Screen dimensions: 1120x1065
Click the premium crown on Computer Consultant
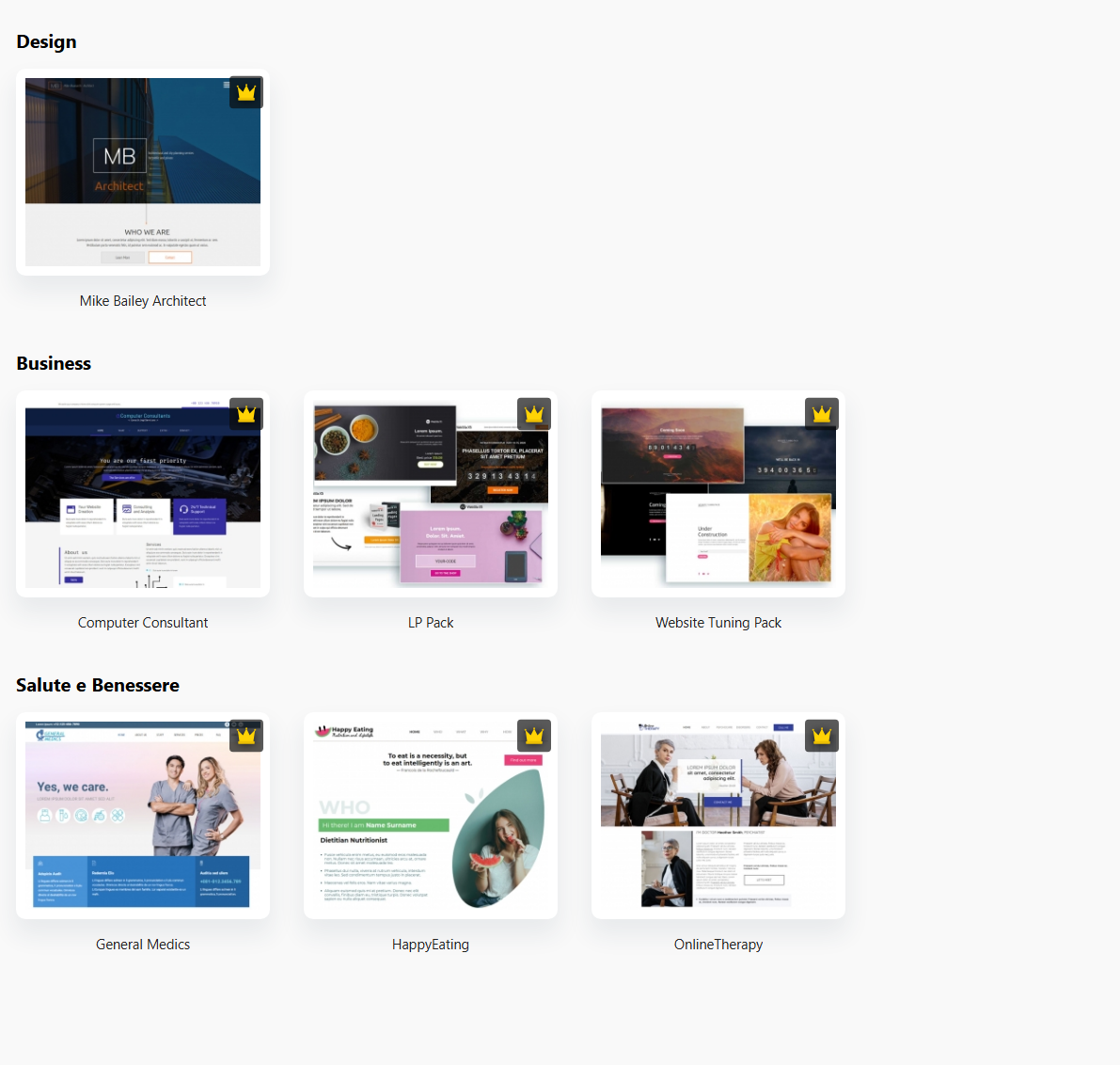coord(246,414)
